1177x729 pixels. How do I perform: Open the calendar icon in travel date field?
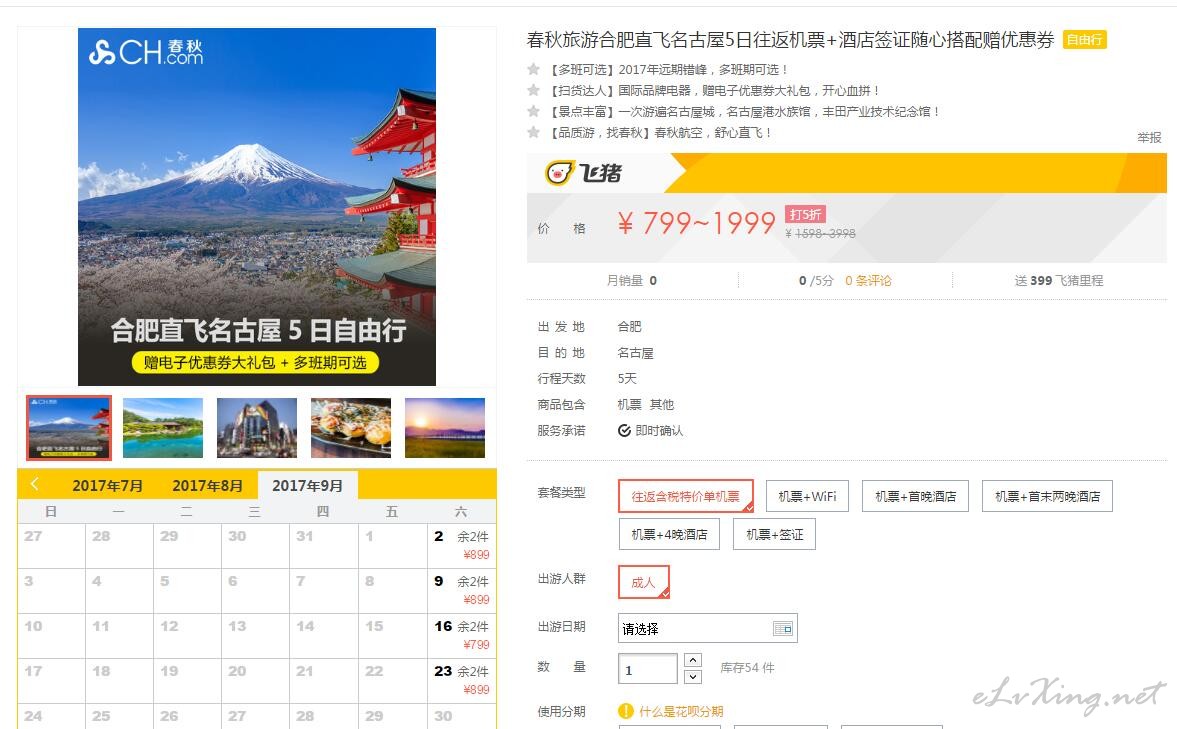coord(782,628)
